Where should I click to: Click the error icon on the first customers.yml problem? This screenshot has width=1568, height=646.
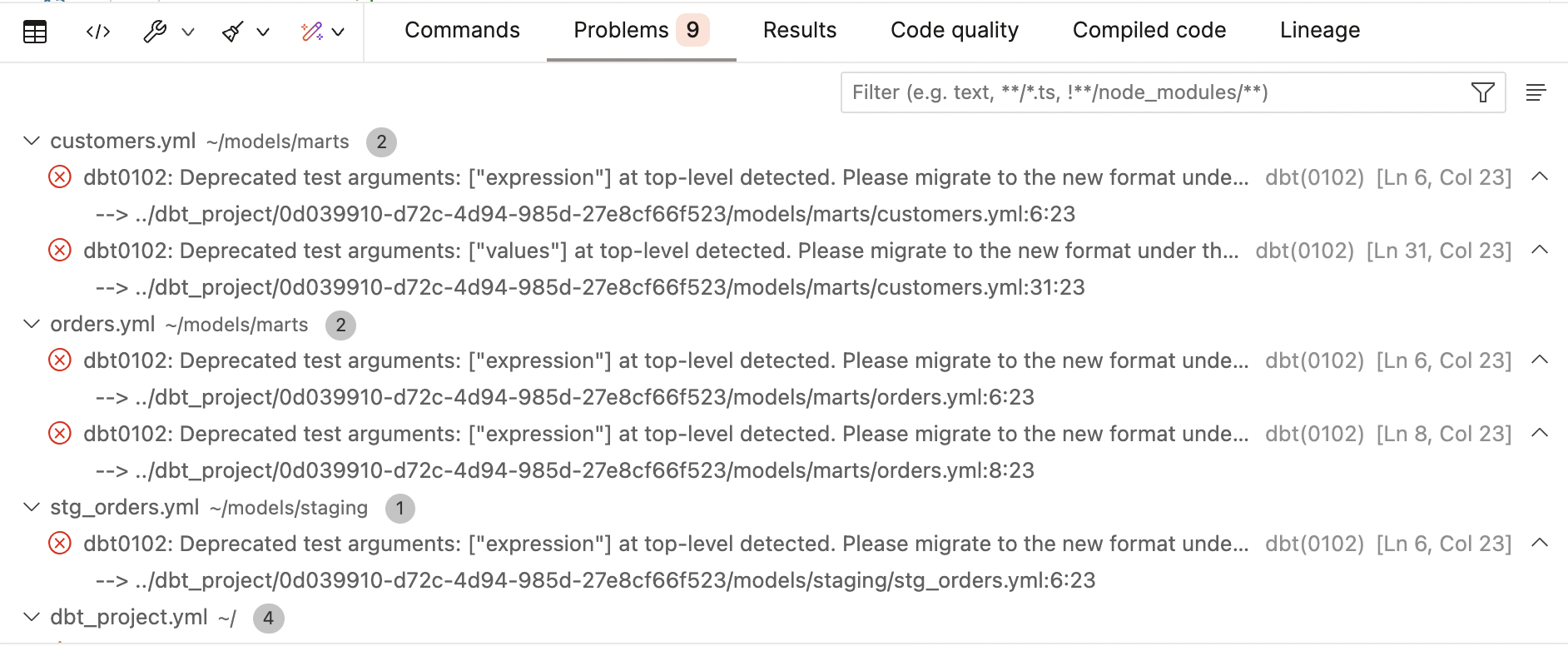click(x=59, y=177)
